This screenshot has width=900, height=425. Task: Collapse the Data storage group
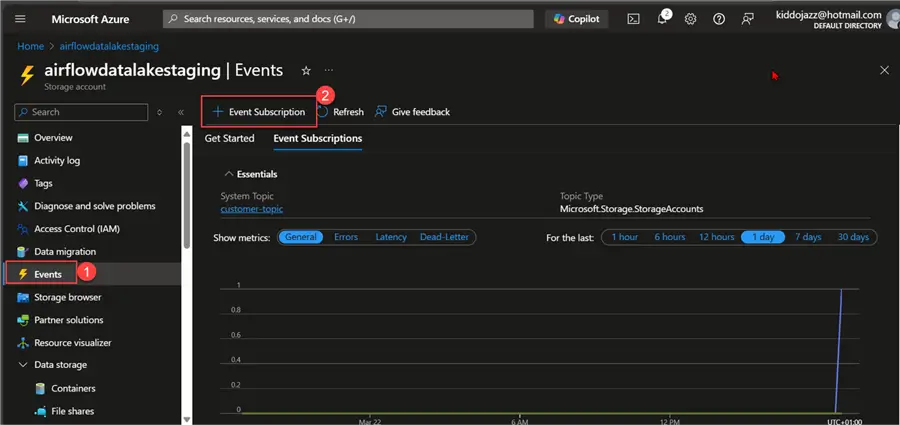pos(23,365)
